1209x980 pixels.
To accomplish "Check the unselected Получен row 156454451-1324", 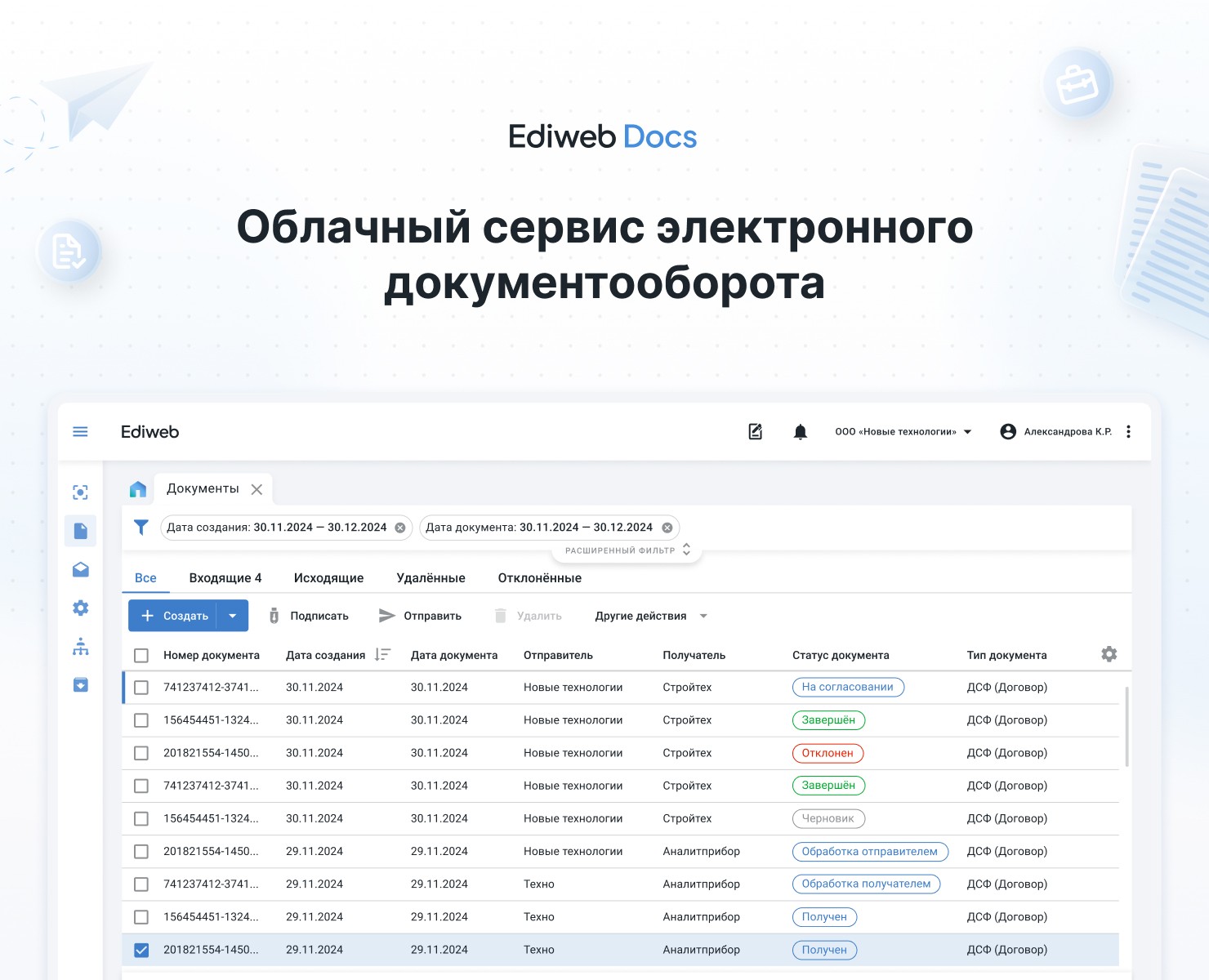I will pyautogui.click(x=141, y=917).
